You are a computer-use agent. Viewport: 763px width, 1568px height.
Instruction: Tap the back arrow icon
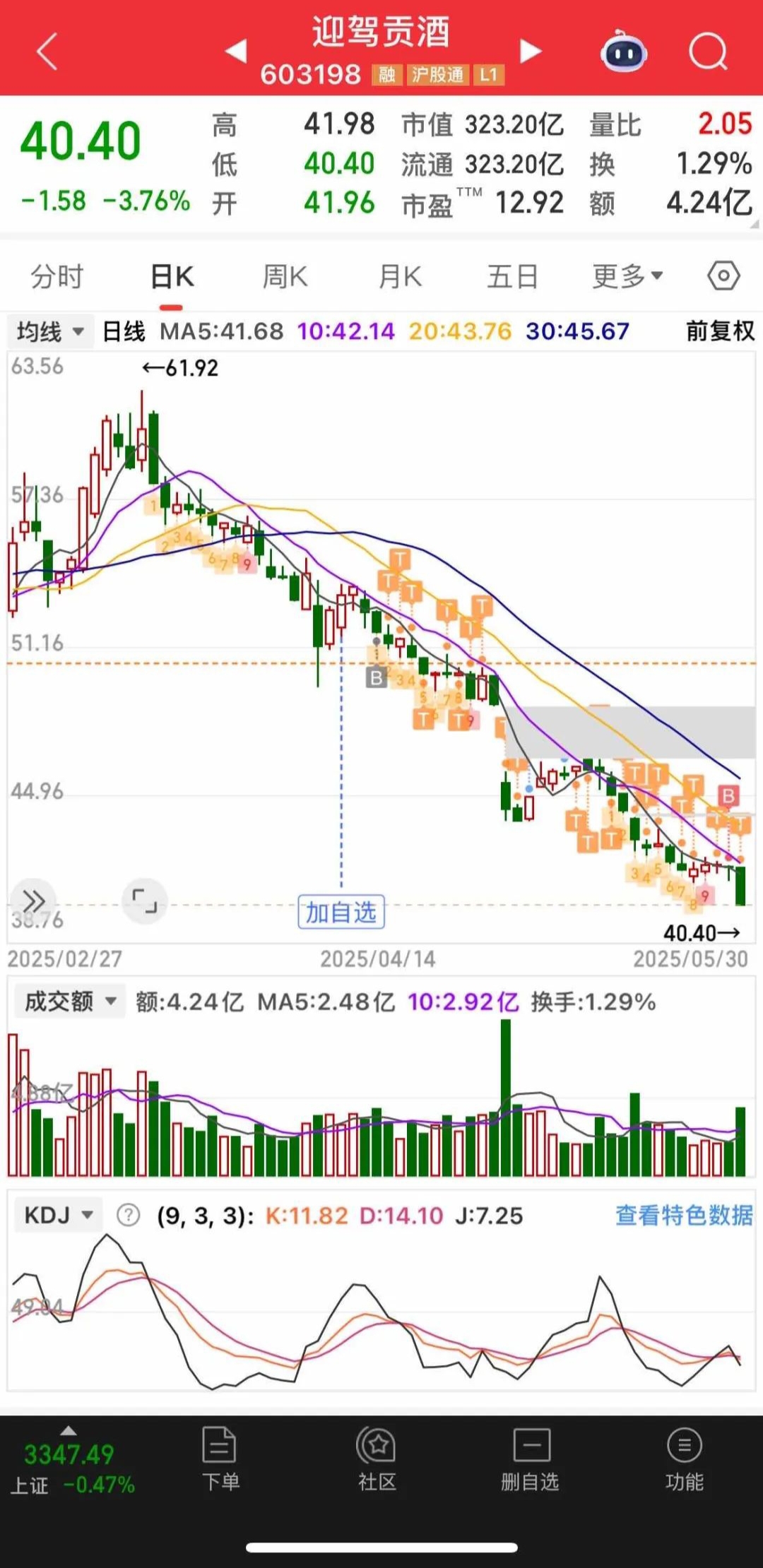point(47,52)
